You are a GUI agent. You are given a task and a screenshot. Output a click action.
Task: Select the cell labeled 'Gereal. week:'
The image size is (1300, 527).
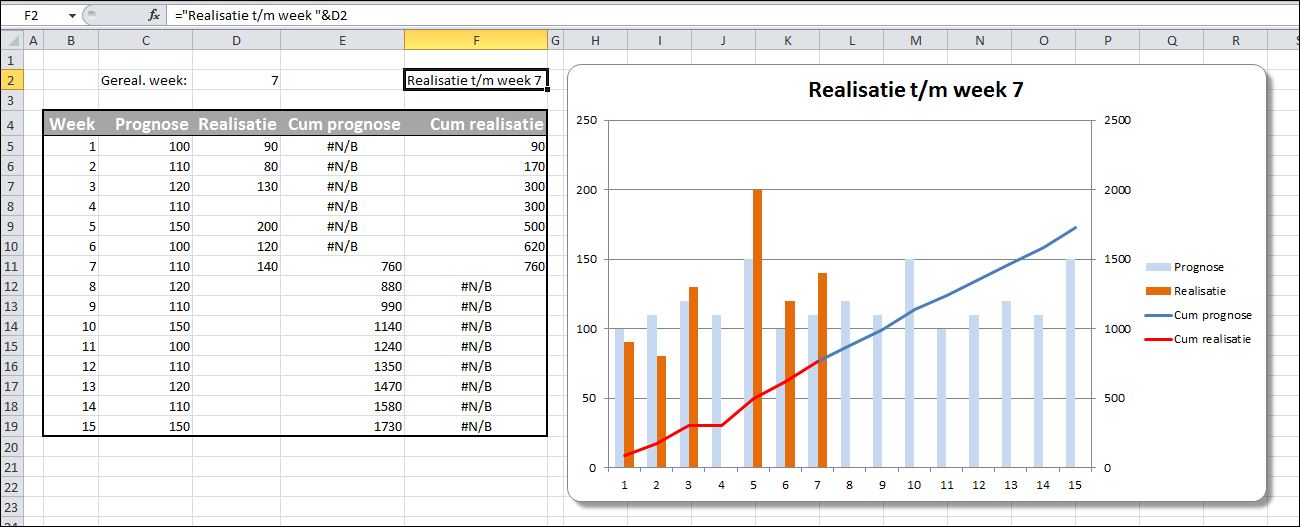(x=146, y=80)
